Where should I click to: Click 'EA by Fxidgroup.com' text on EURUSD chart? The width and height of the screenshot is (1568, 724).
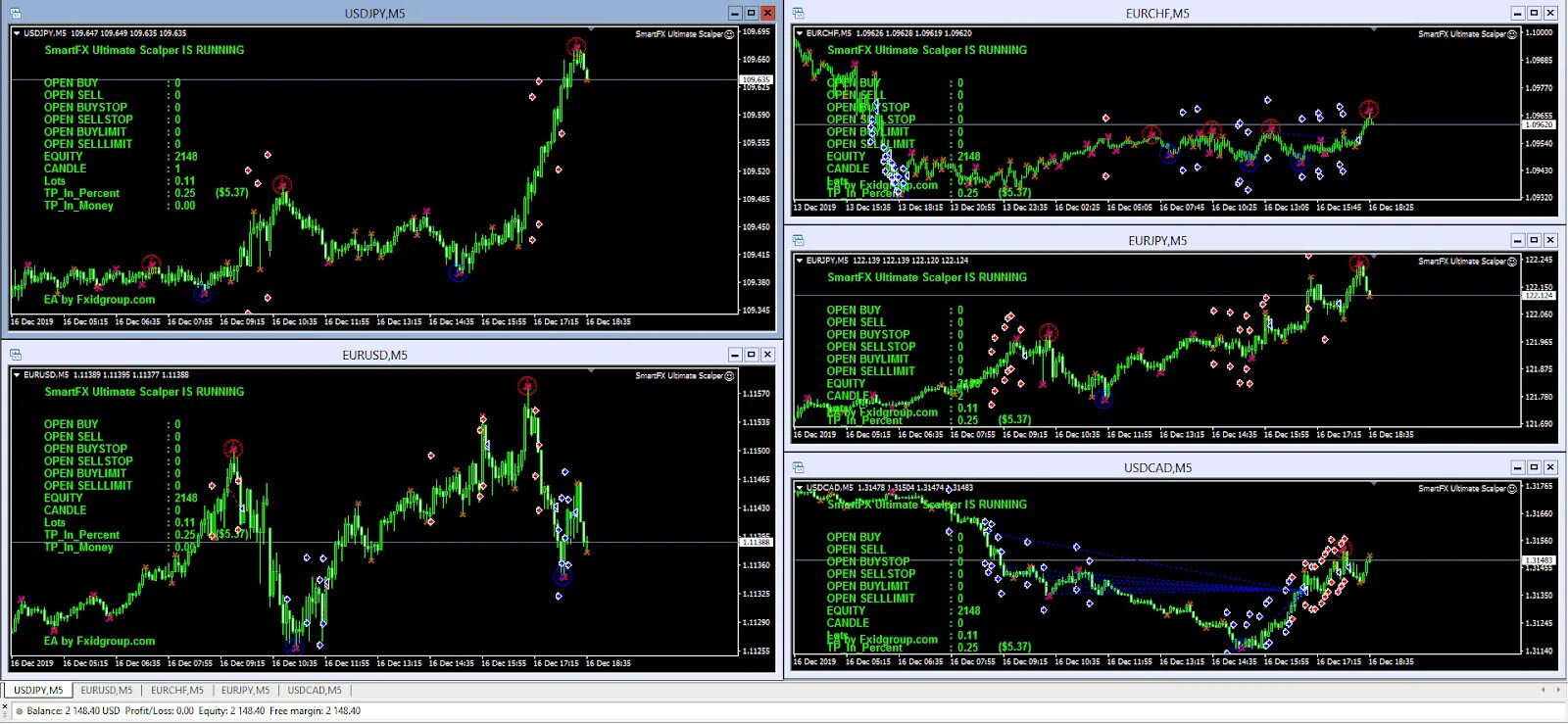point(99,642)
